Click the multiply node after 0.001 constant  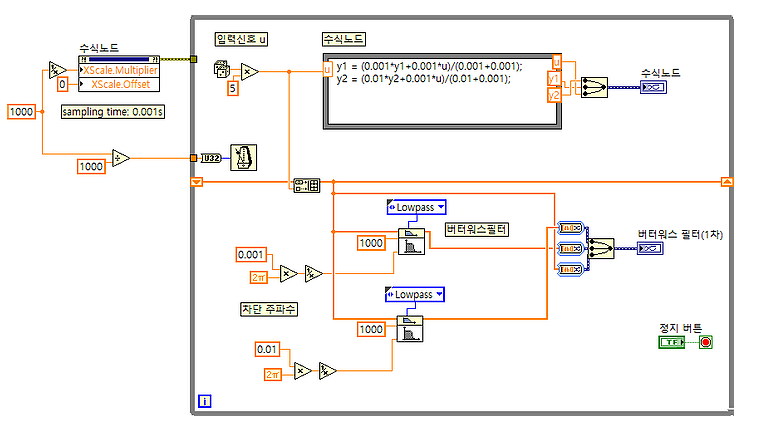288,273
